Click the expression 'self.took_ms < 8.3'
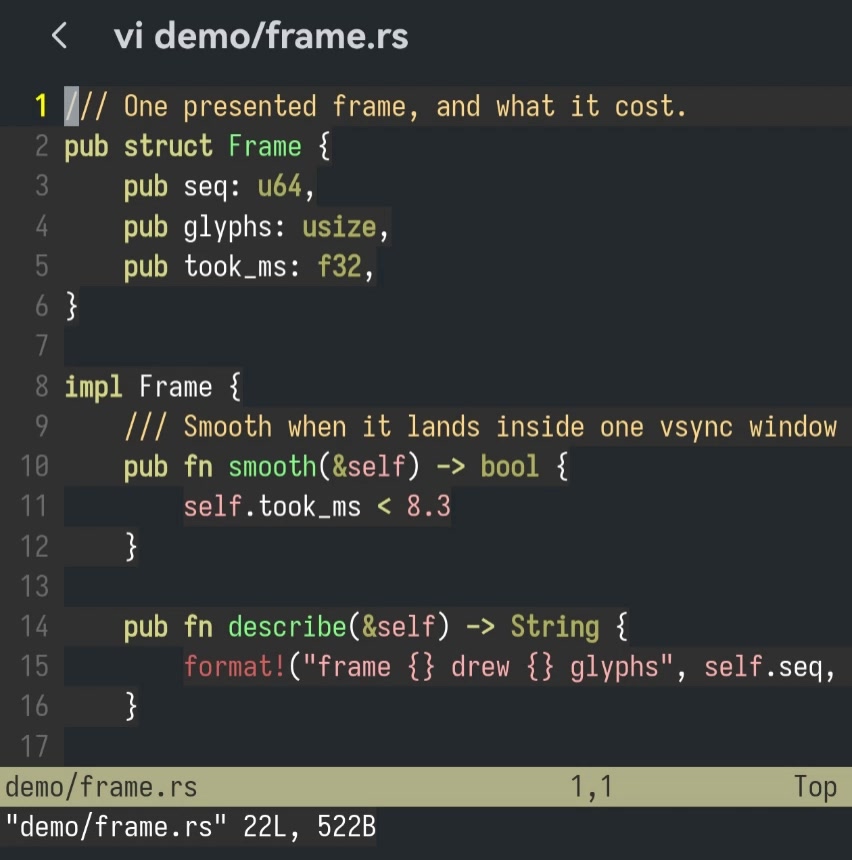This screenshot has width=852, height=860. [317, 507]
